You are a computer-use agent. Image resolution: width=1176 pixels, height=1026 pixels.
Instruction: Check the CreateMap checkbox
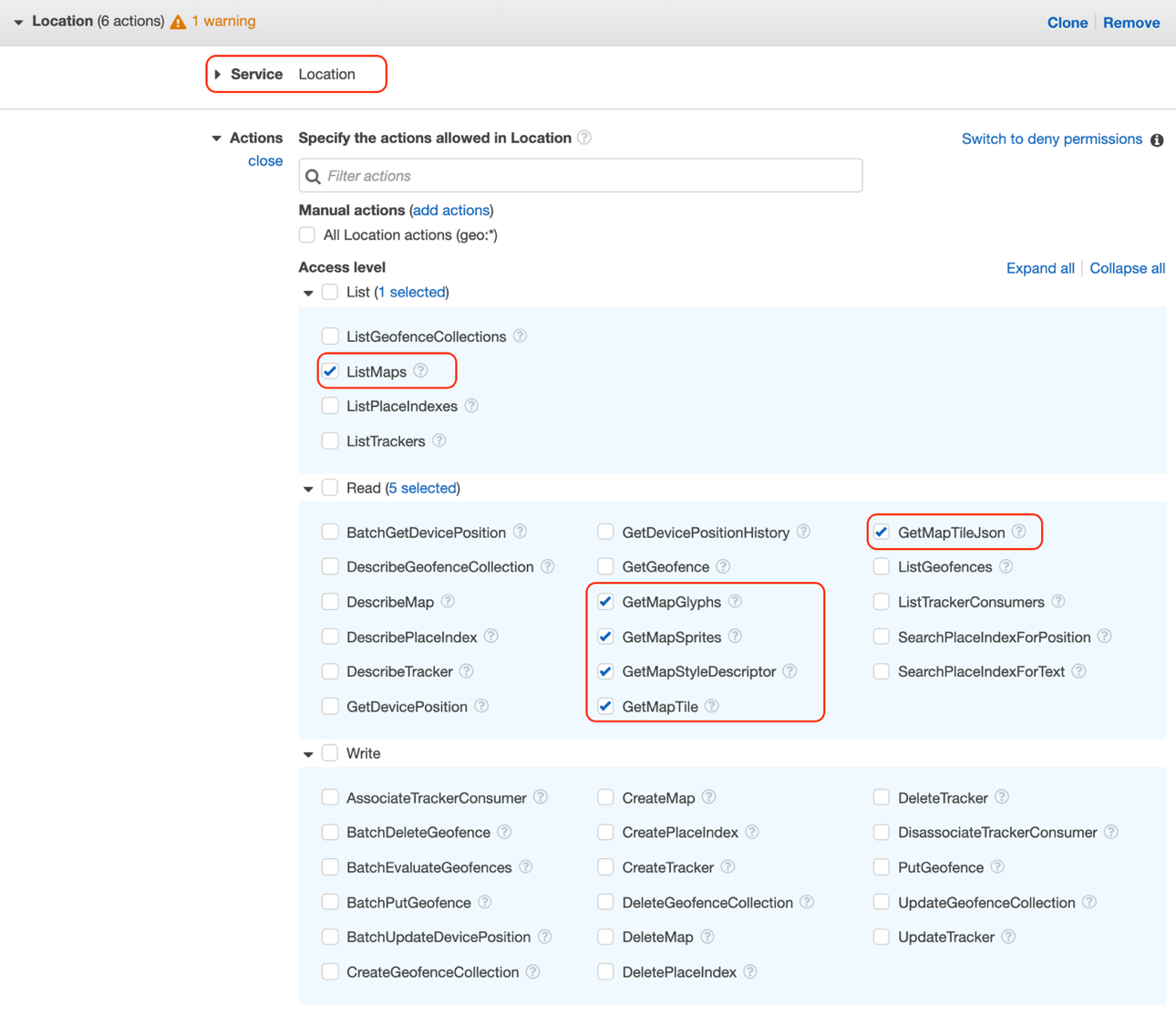pos(605,797)
